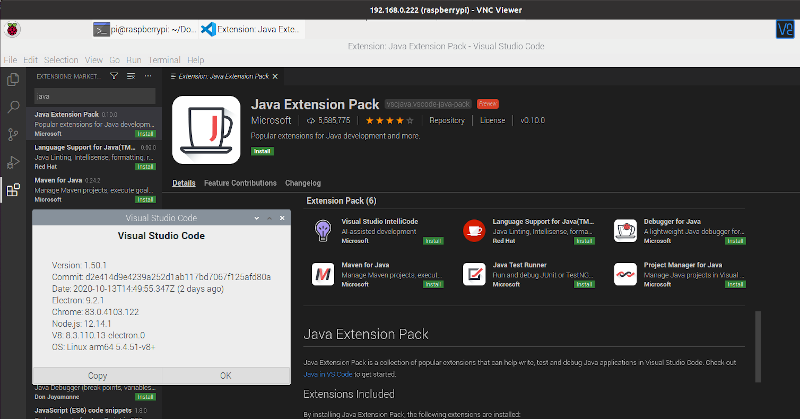Open the Explorer view in activity bar
The height and width of the screenshot is (419, 800).
[13, 79]
